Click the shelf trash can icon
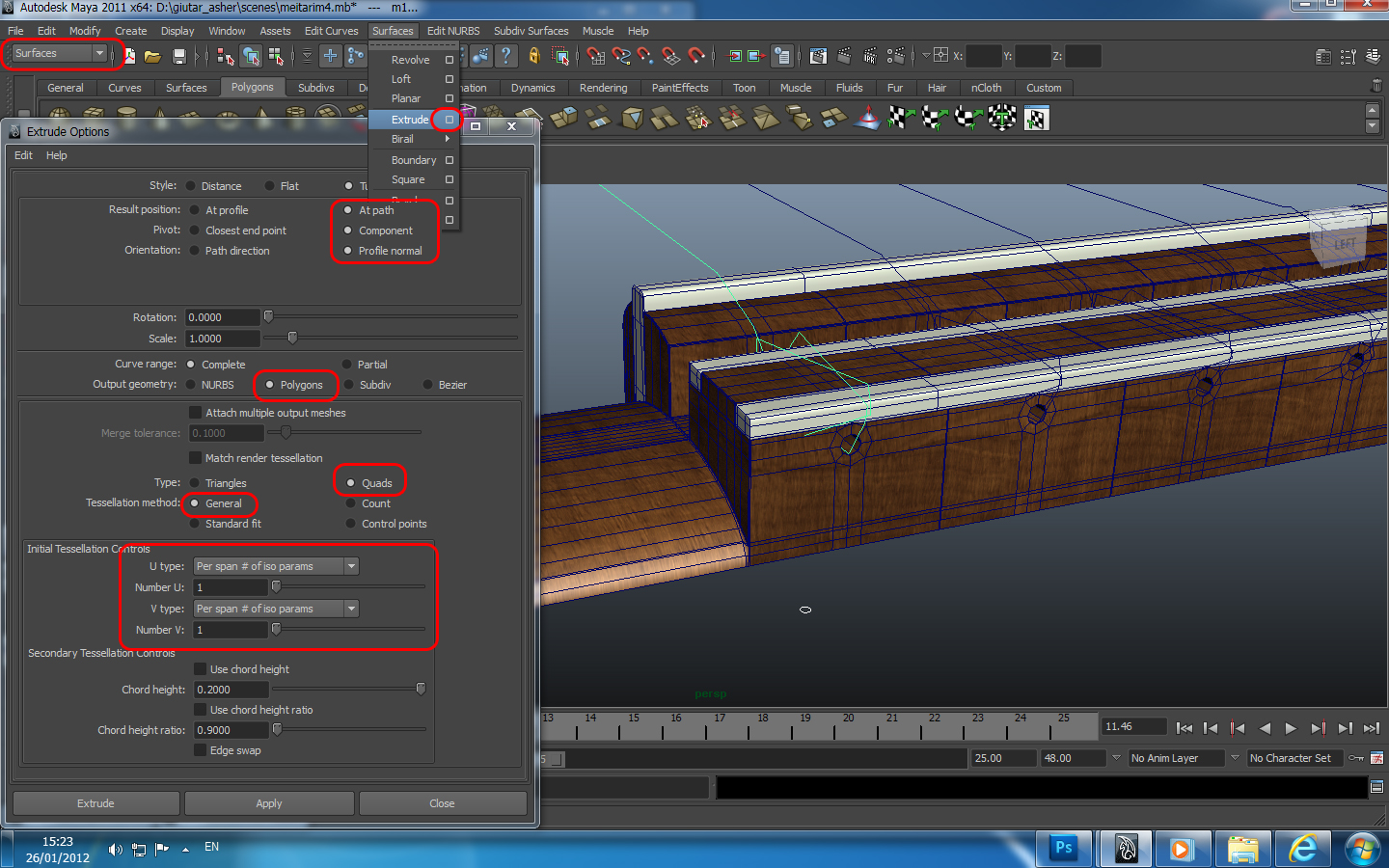This screenshot has height=868, width=1389. coord(1376,87)
